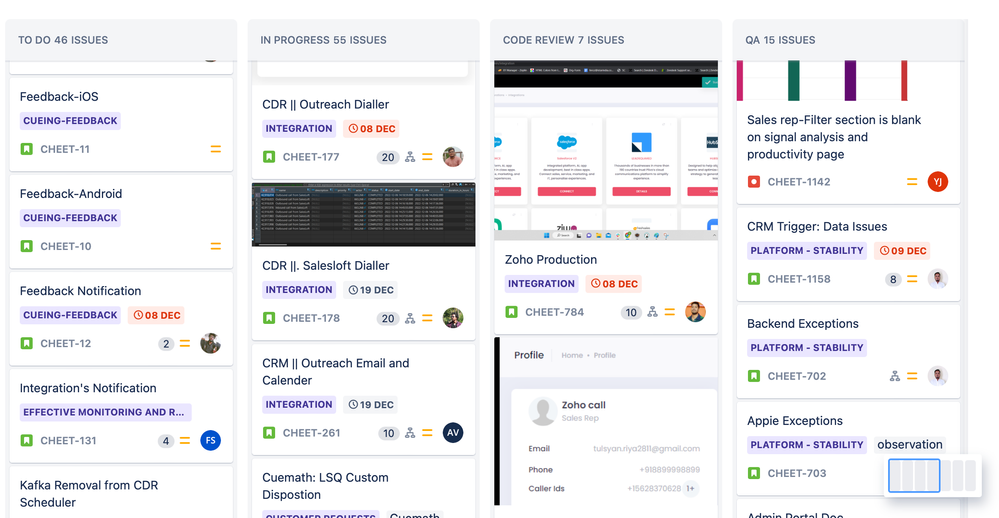Click the medium priority icon on CHEET-784
This screenshot has width=999, height=518.
click(x=670, y=312)
